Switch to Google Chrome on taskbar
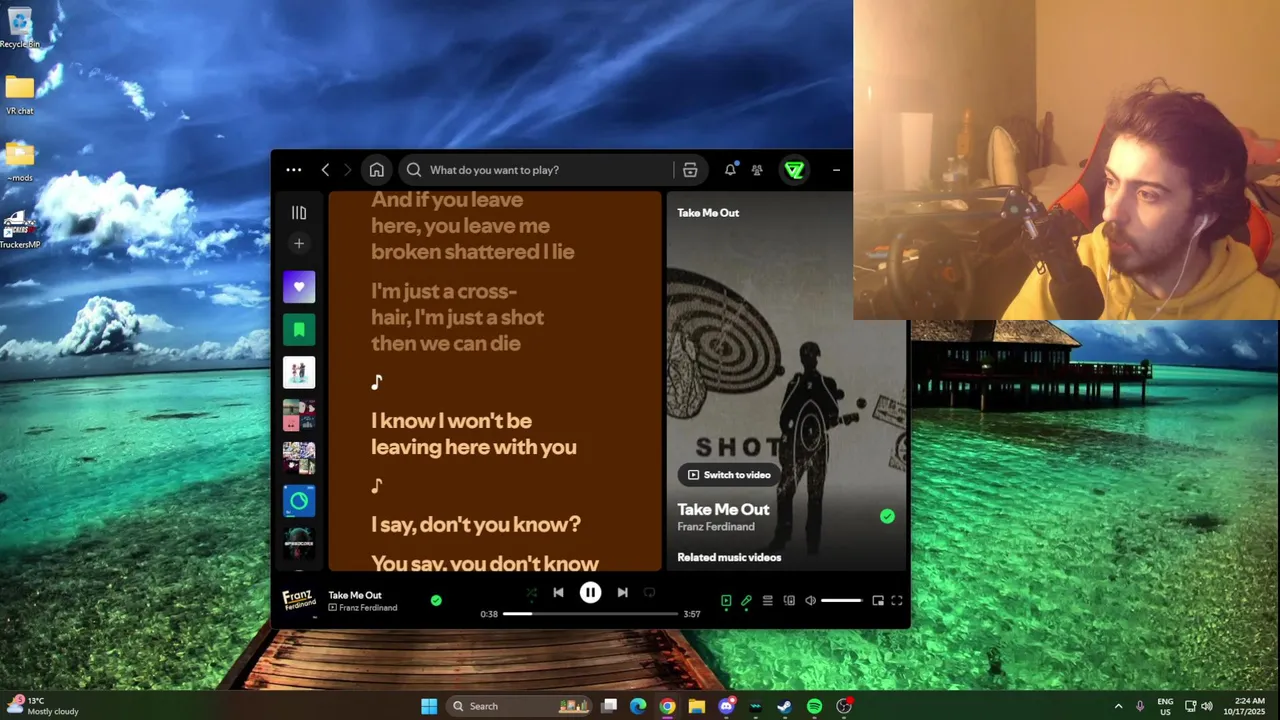 coord(667,706)
